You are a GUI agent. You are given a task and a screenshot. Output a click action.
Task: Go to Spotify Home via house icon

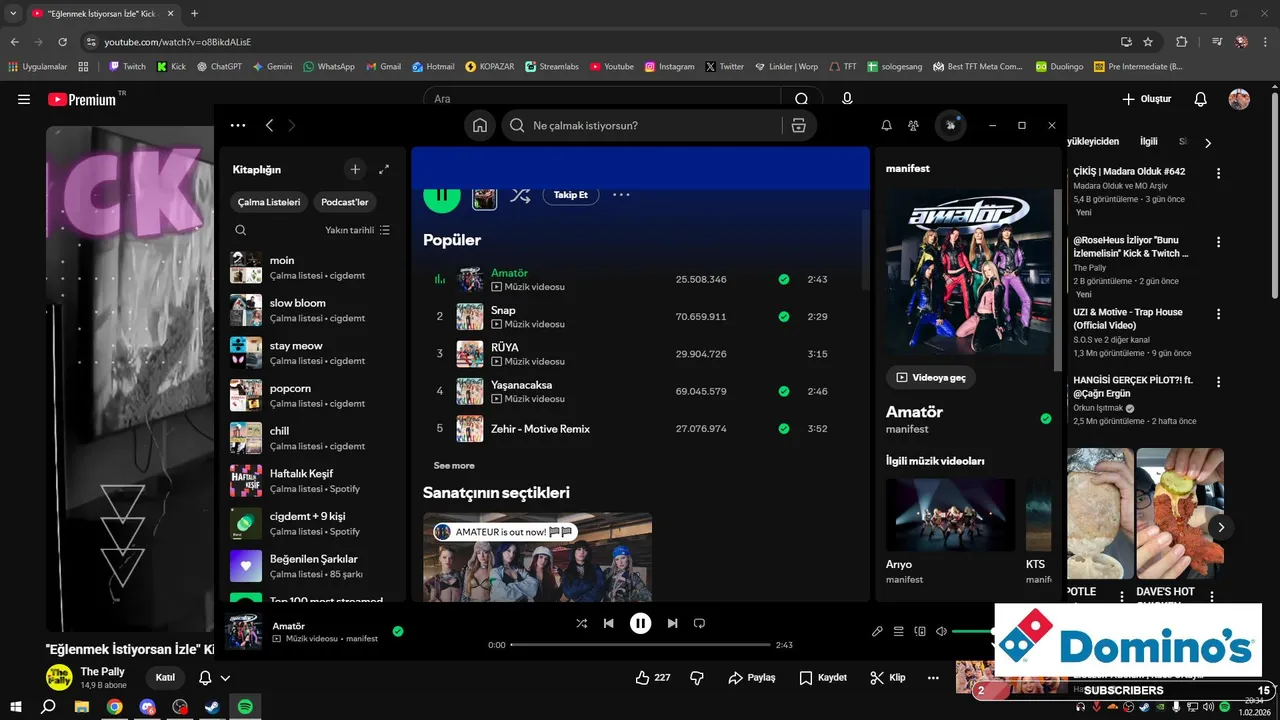click(480, 126)
